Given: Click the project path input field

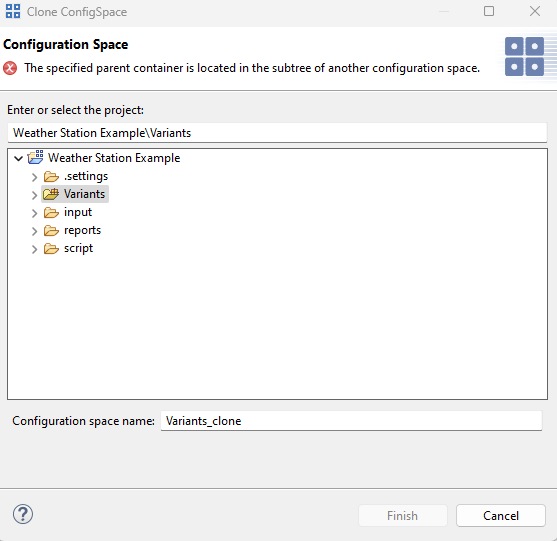Looking at the screenshot, I should tap(277, 133).
